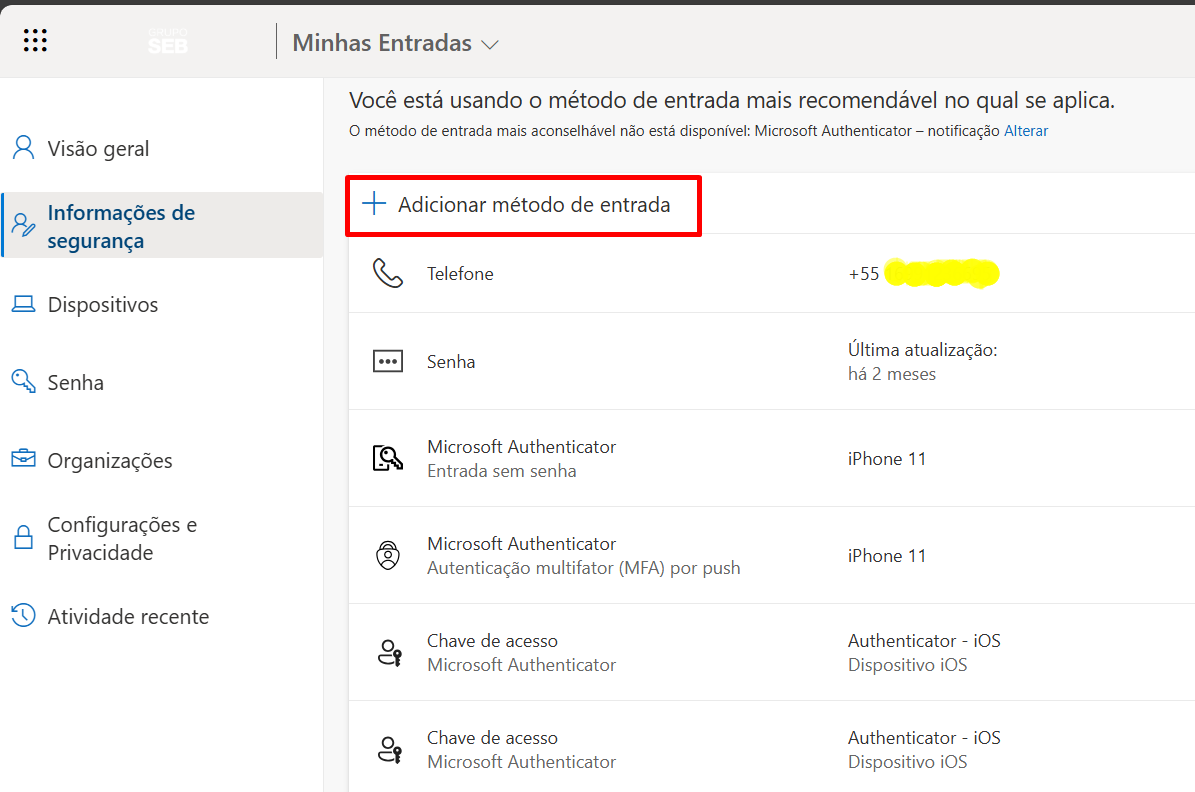Open the app launcher grid icon
The width and height of the screenshot is (1195, 792).
pyautogui.click(x=35, y=40)
